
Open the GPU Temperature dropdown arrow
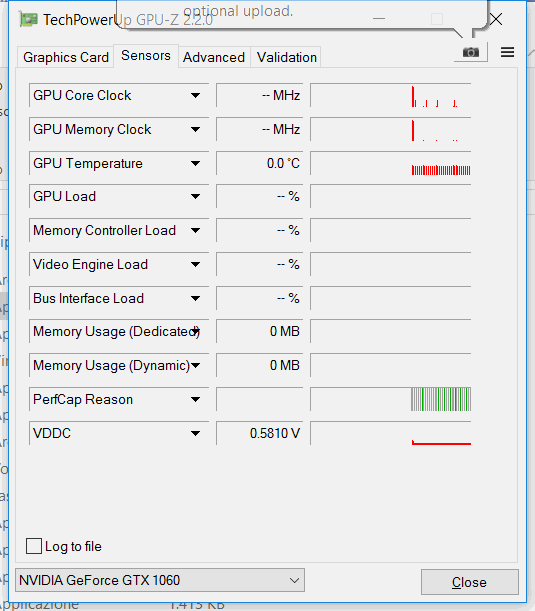pos(196,163)
